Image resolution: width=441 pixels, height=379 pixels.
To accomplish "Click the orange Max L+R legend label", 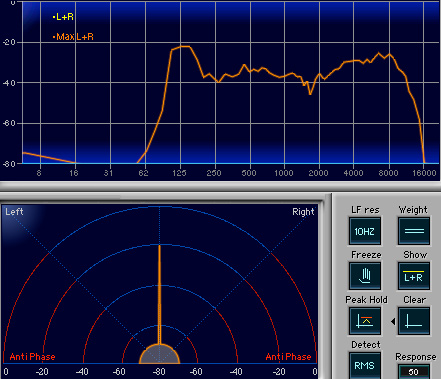I will (x=73, y=37).
